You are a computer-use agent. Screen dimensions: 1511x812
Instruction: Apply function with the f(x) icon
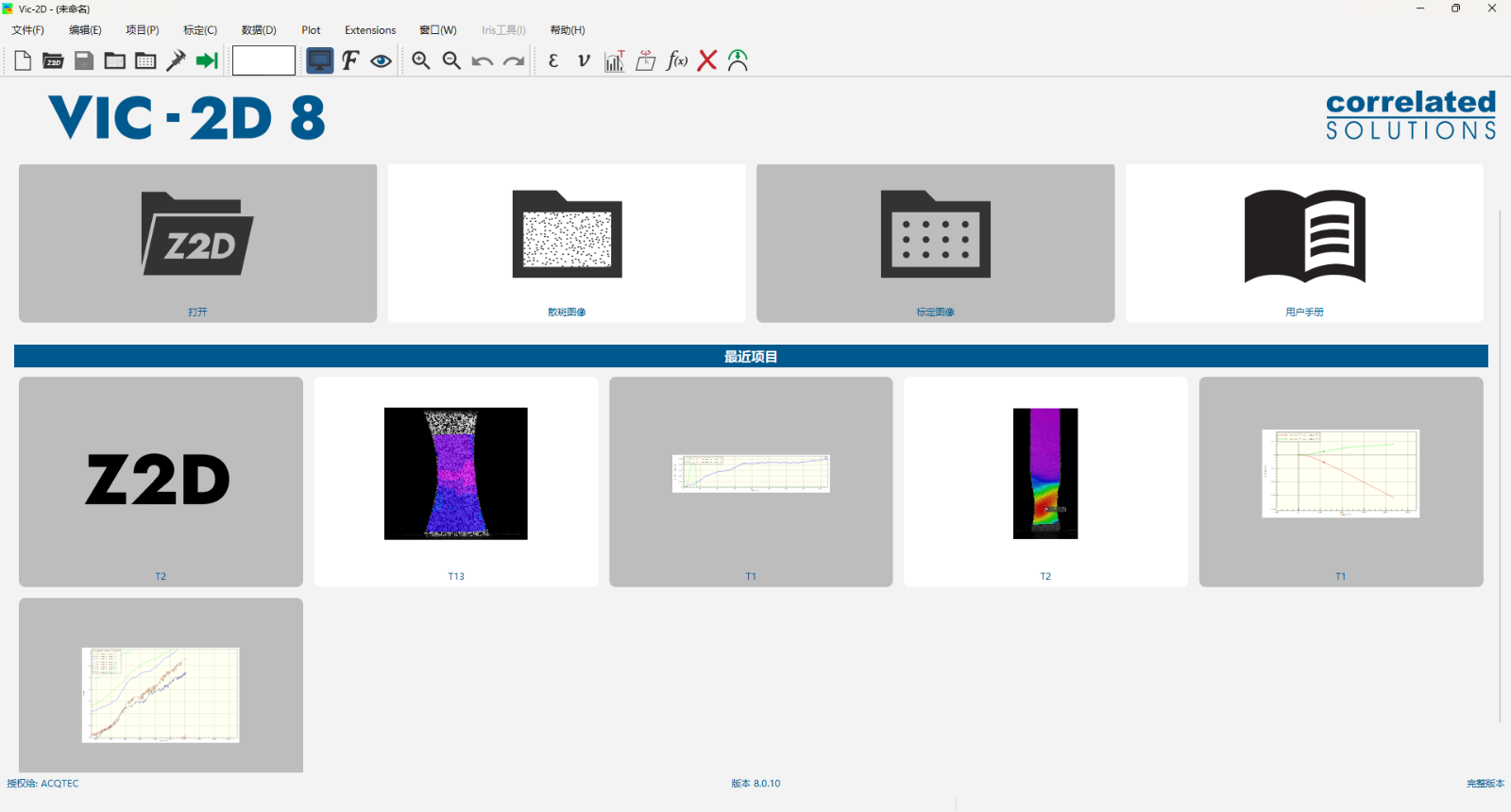[x=677, y=60]
